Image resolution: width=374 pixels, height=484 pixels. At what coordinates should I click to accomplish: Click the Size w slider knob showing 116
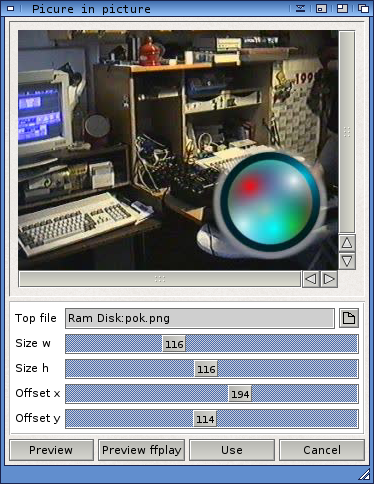pyautogui.click(x=174, y=344)
